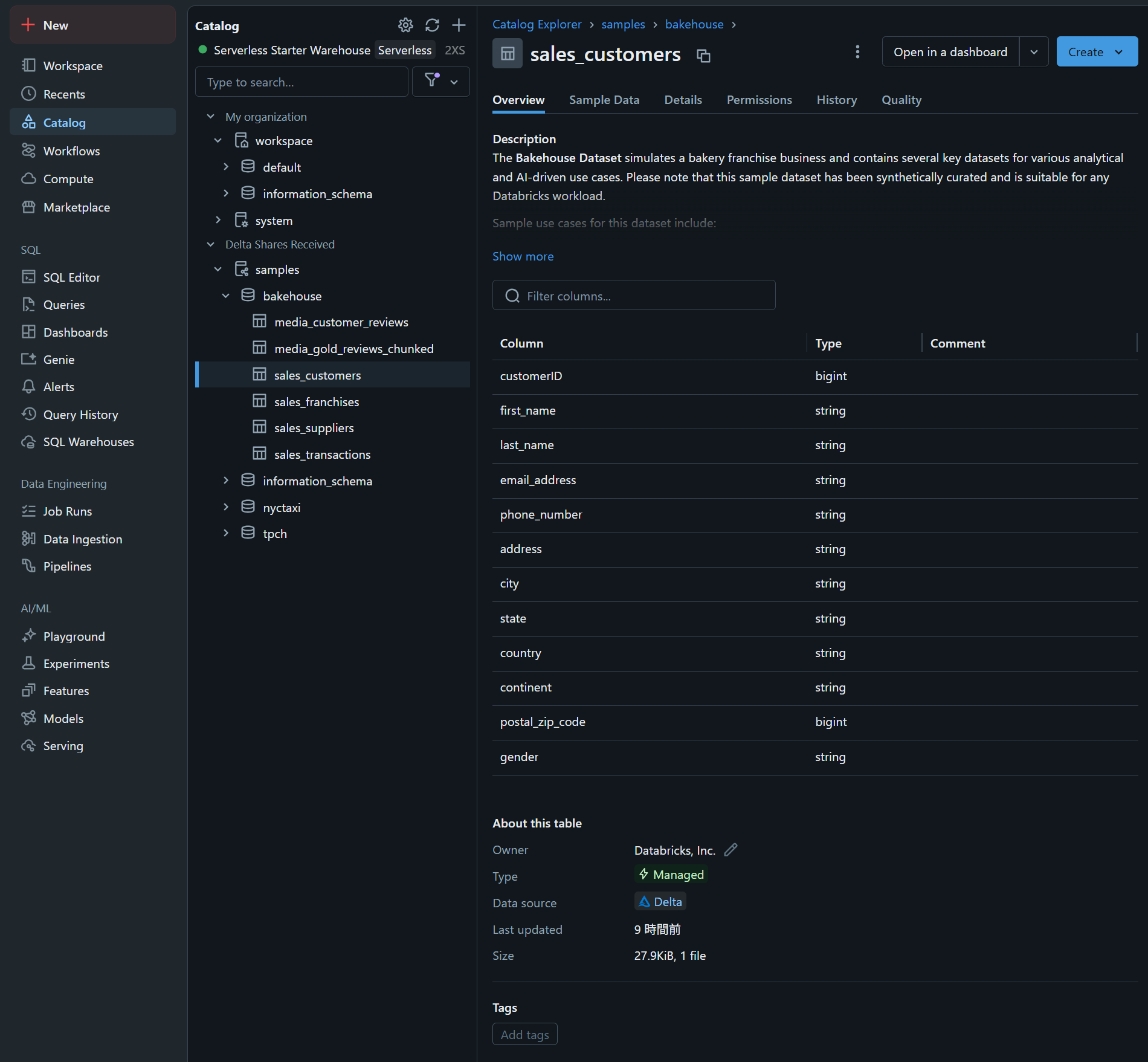
Task: Open Job Runs
Action: tap(92, 511)
